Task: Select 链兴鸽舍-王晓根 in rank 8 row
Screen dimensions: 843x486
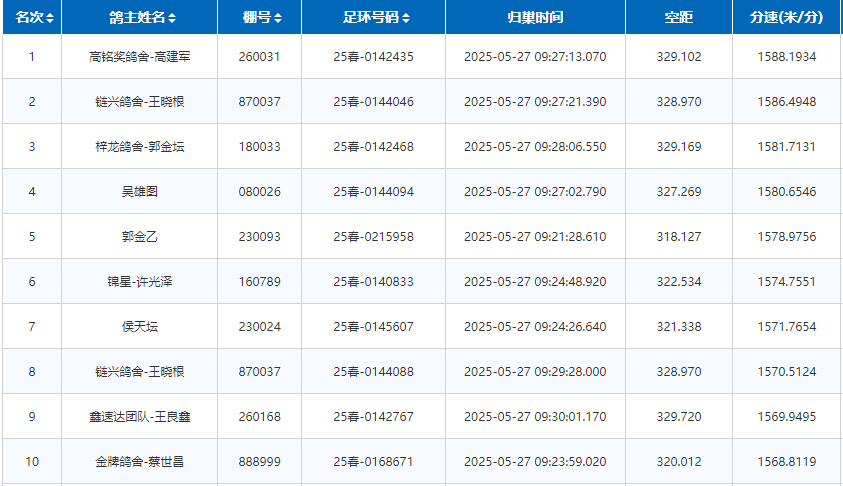Action: [140, 371]
